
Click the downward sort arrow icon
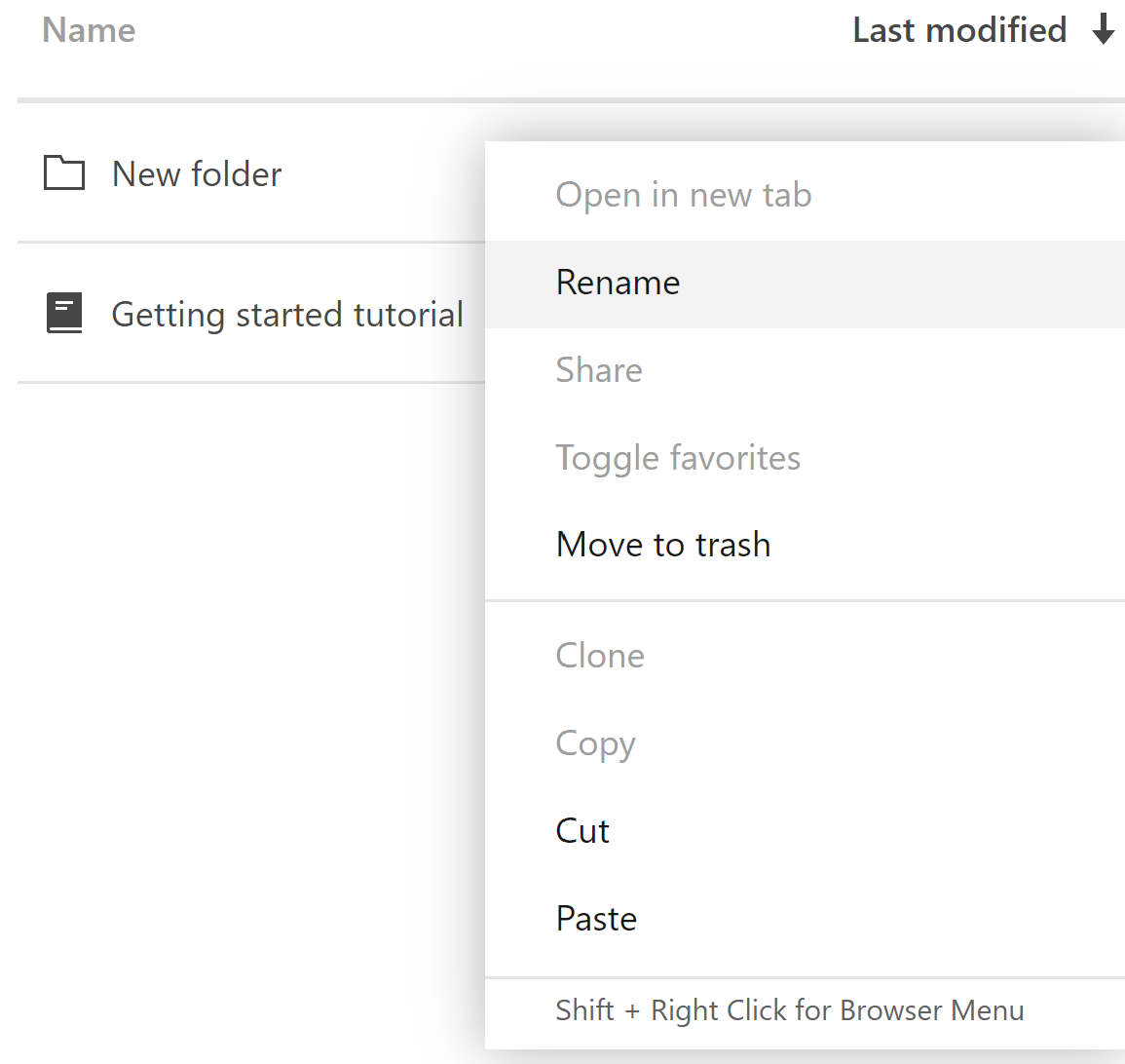coord(1103,30)
